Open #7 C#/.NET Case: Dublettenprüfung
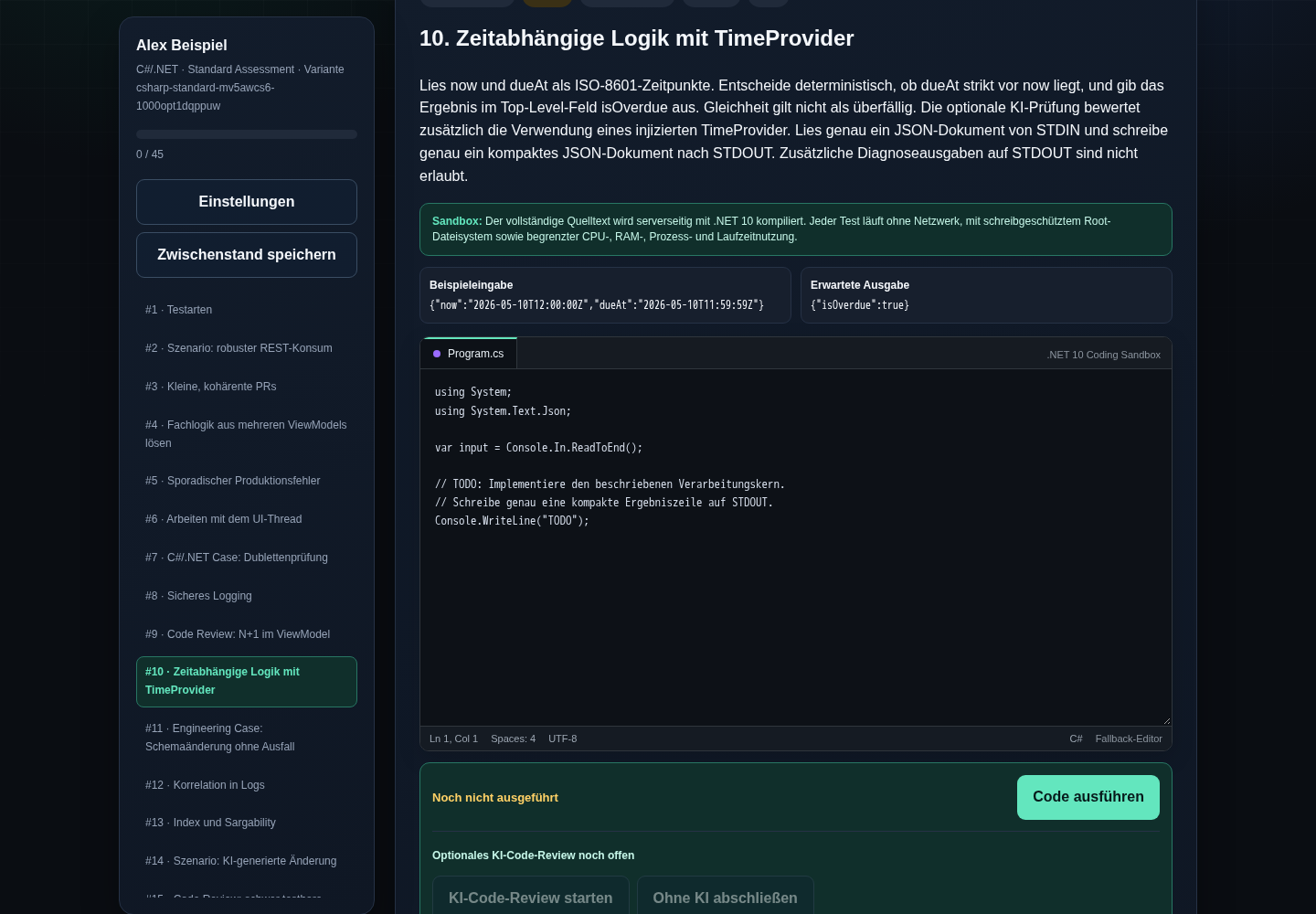 click(247, 558)
